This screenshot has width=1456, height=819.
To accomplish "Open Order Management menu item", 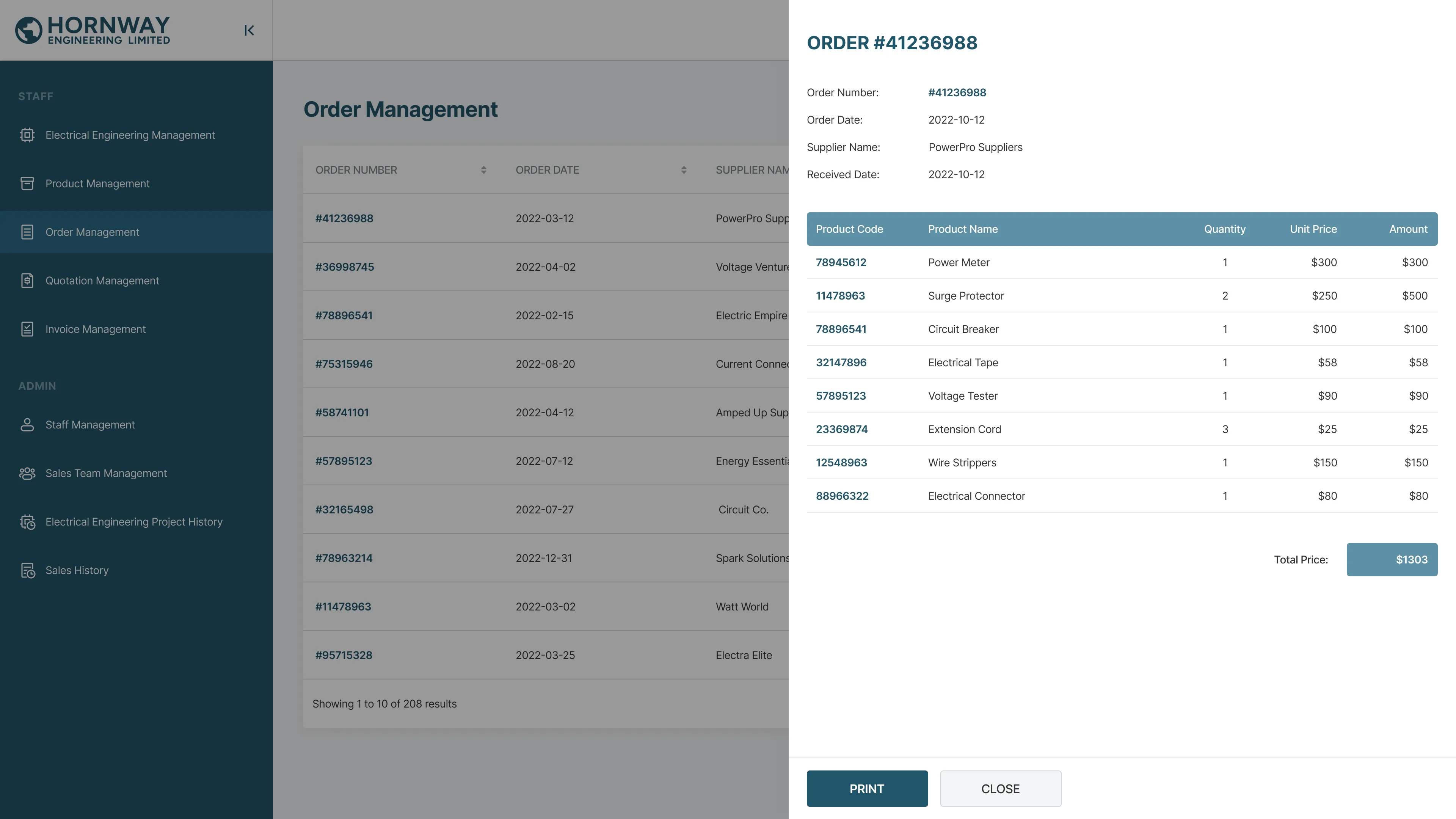I will (92, 232).
